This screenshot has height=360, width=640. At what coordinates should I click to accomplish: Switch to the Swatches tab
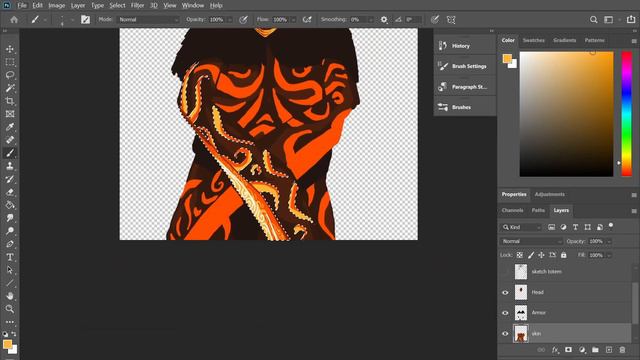(x=533, y=40)
